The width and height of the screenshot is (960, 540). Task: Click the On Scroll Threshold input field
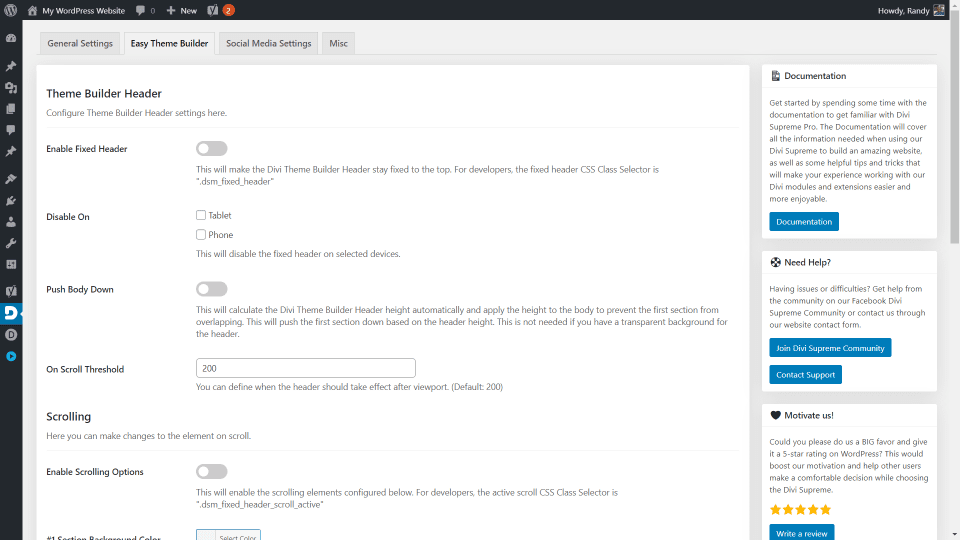point(305,368)
